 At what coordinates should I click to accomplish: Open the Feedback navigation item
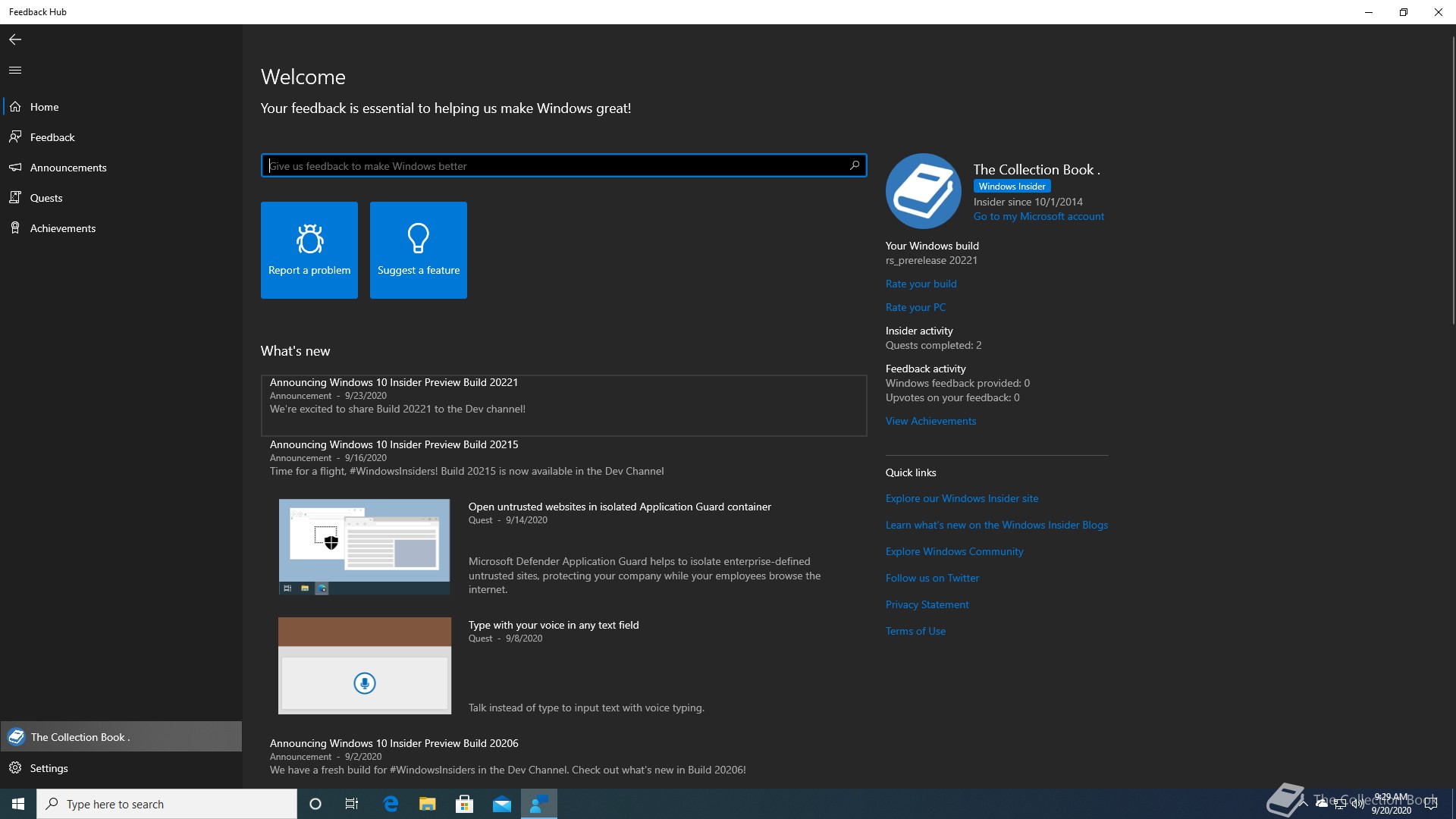(x=121, y=137)
